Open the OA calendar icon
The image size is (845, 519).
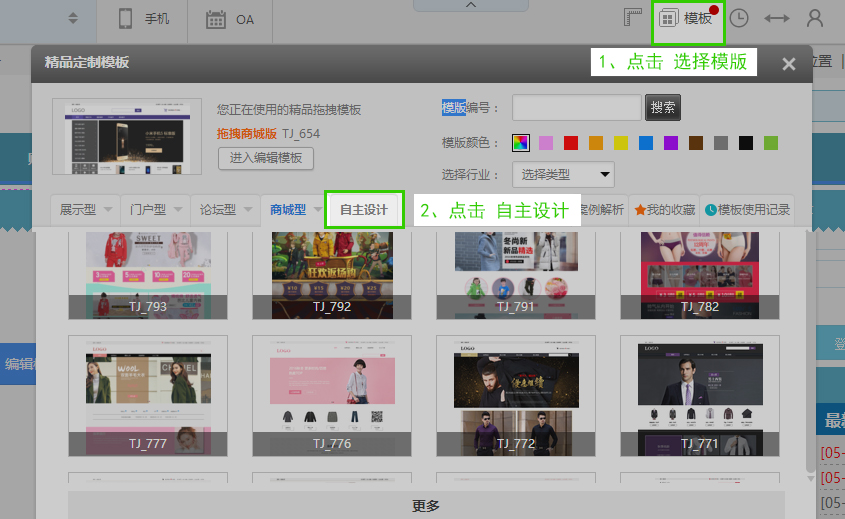[x=229, y=19]
